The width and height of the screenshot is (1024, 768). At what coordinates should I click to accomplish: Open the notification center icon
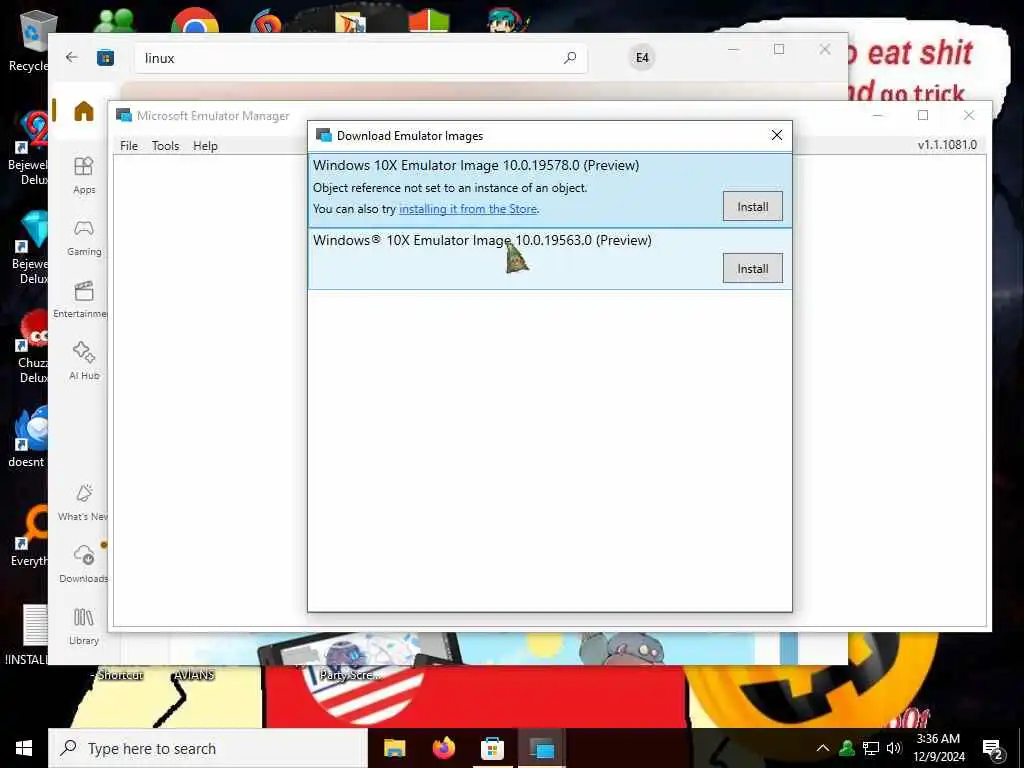993,749
